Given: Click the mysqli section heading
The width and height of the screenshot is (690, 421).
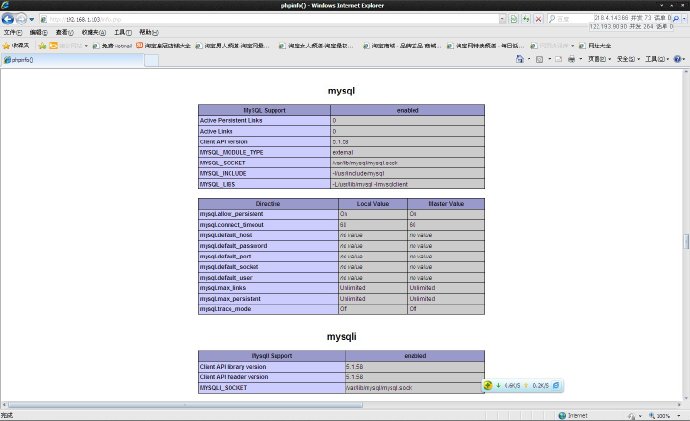Looking at the screenshot, I should 341,337.
